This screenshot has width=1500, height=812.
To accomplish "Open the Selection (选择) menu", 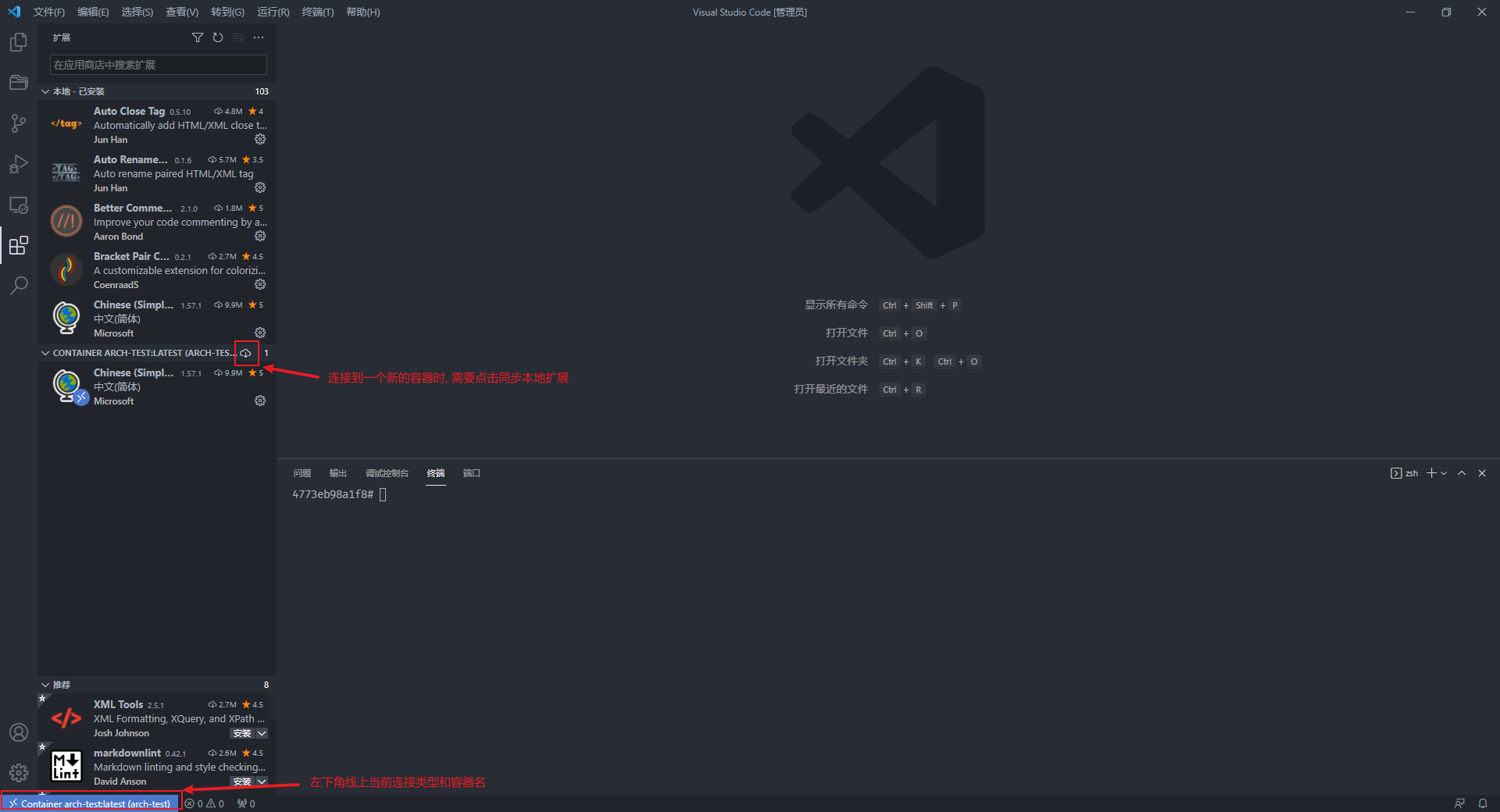I will pos(137,12).
